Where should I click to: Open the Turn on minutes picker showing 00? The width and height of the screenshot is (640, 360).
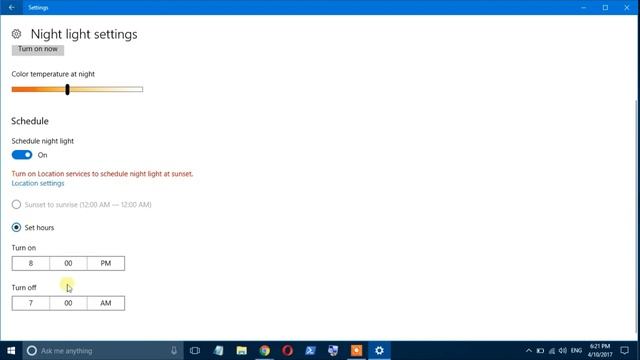(68, 263)
